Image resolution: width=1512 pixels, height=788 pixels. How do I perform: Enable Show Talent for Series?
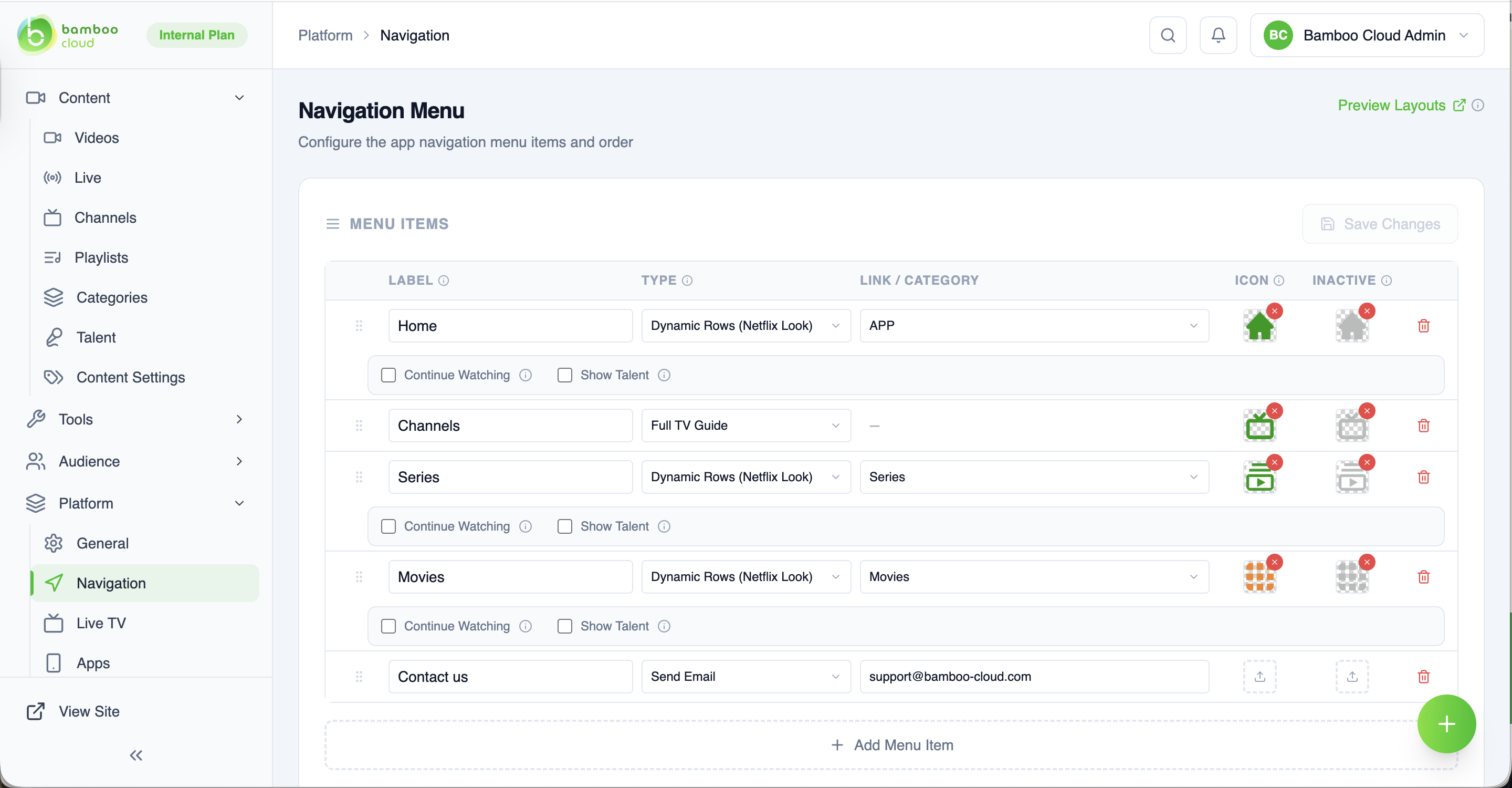(565, 527)
